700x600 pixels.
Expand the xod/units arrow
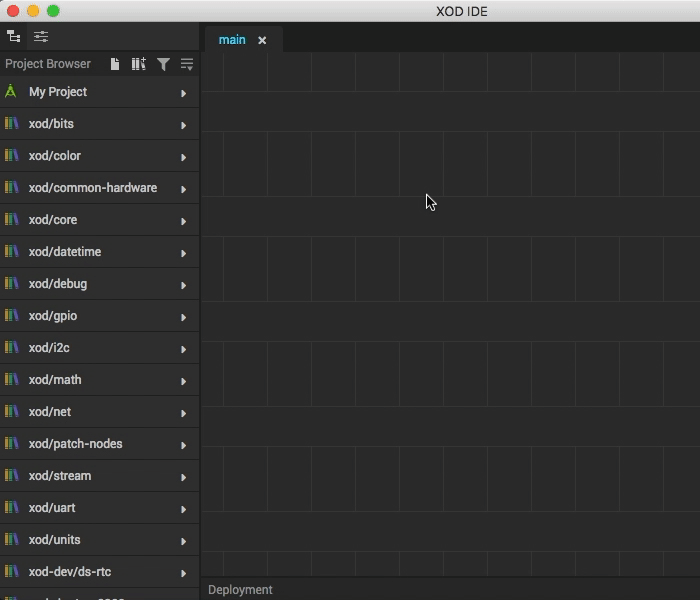tap(183, 541)
